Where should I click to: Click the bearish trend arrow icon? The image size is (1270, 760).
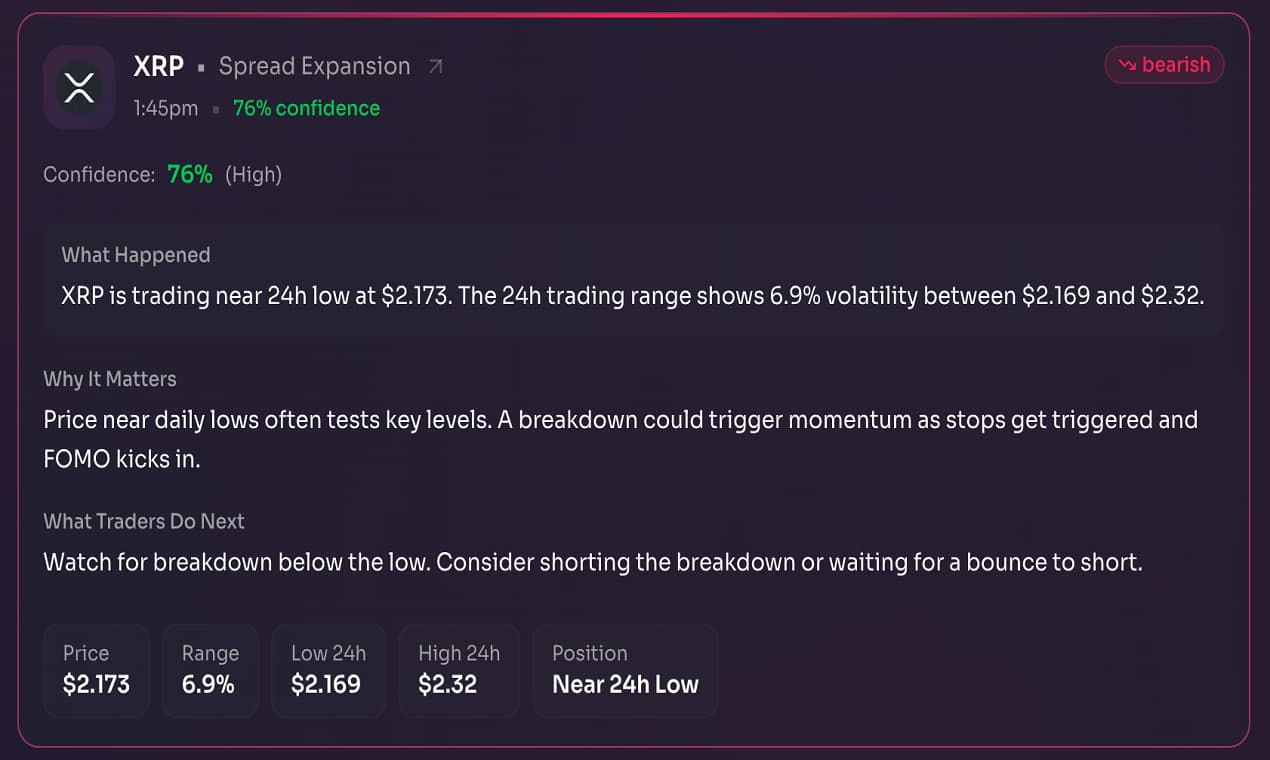point(1127,65)
